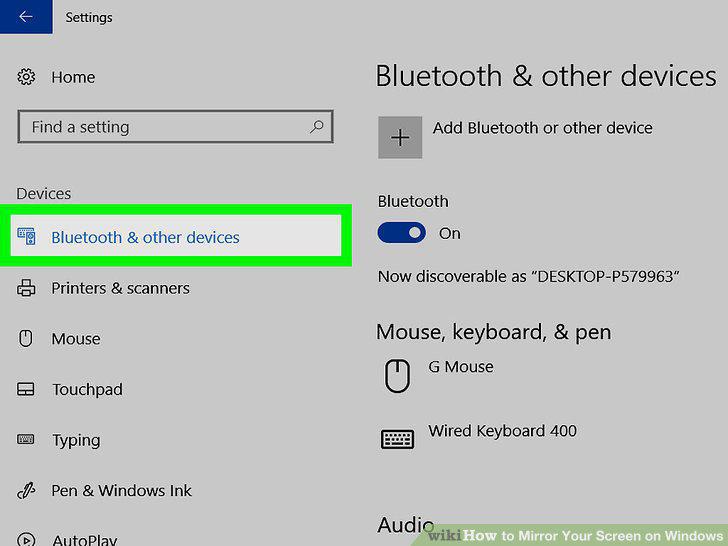Viewport: 728px width, 546px height.
Task: Toggle the Bluetooth switch off
Action: coord(402,233)
